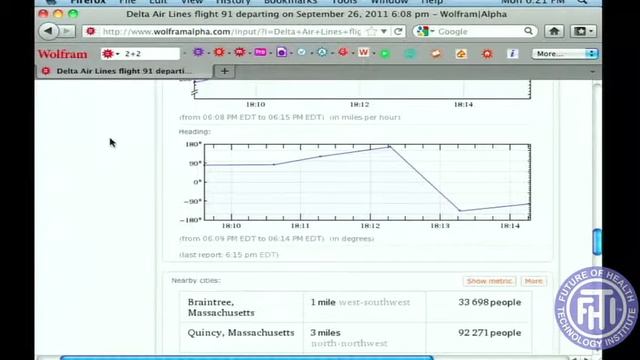Image resolution: width=640 pixels, height=360 pixels.
Task: Click the heading graph plot
Action: 367,182
